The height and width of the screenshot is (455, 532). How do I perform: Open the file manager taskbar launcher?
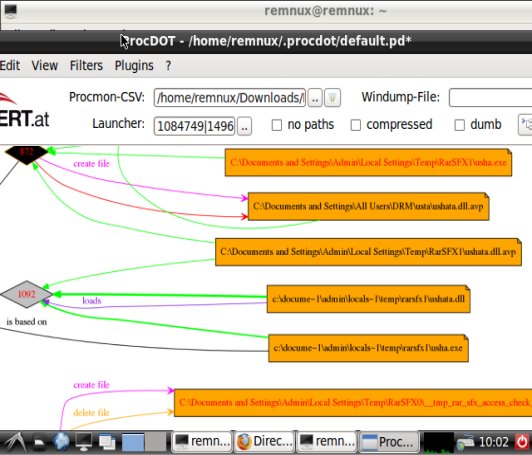(39, 442)
